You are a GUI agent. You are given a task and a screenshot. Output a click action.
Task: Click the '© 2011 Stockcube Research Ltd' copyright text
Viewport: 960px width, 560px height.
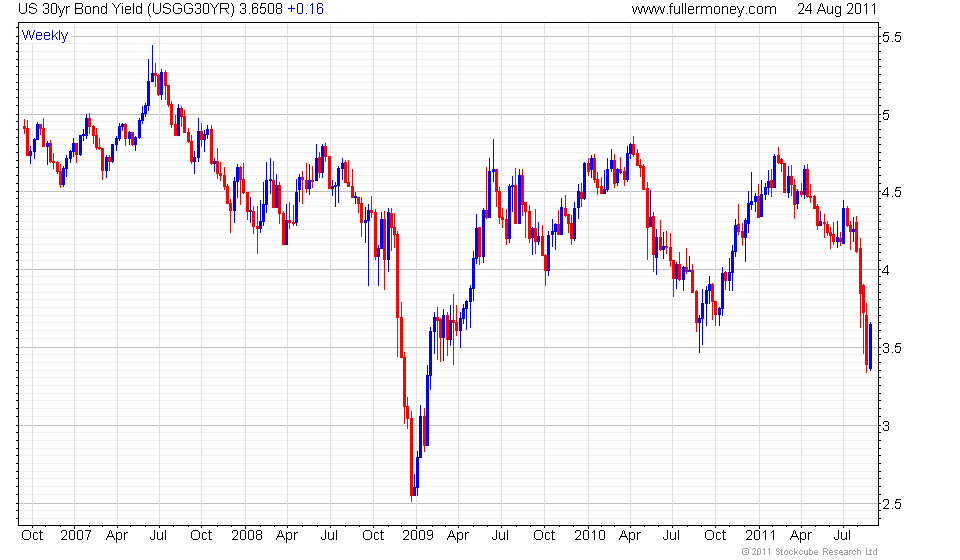[x=809, y=552]
